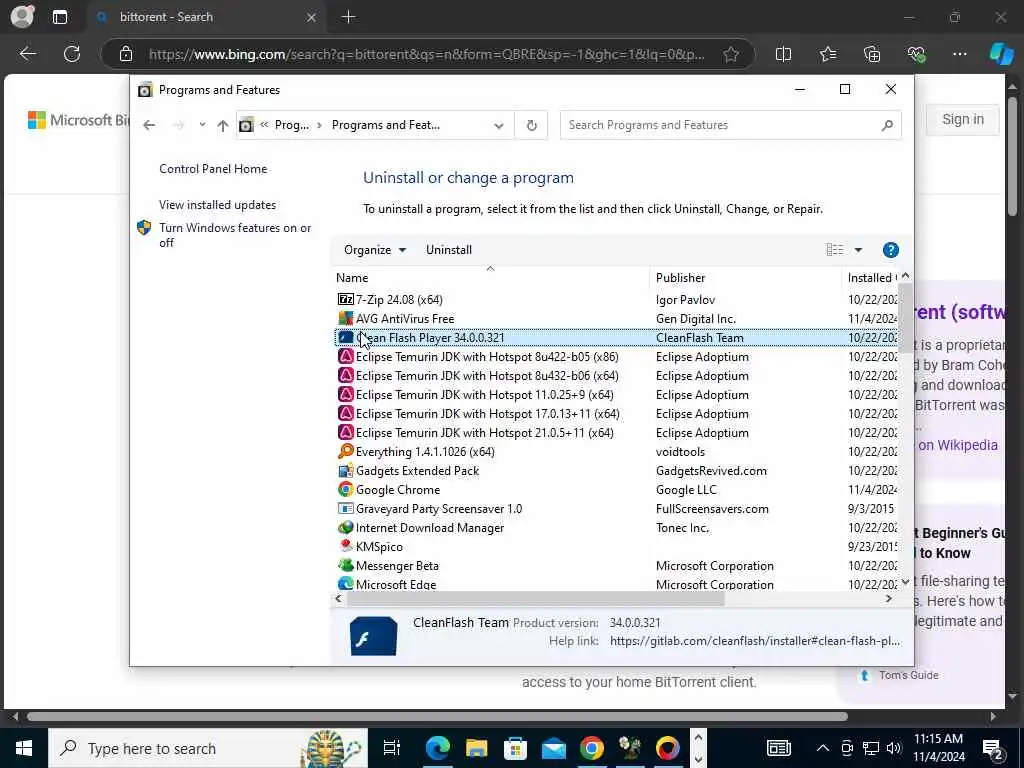Open Mail app from taskbar
This screenshot has height=768, width=1024.
click(554, 748)
